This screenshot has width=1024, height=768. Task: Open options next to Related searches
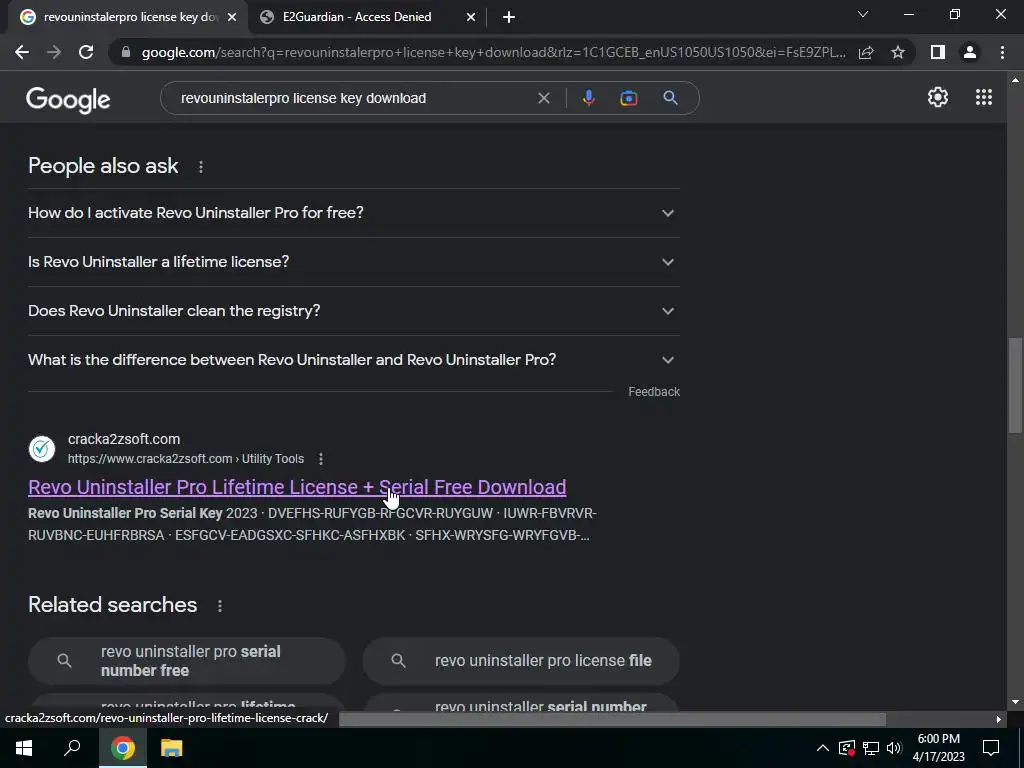[x=220, y=606]
